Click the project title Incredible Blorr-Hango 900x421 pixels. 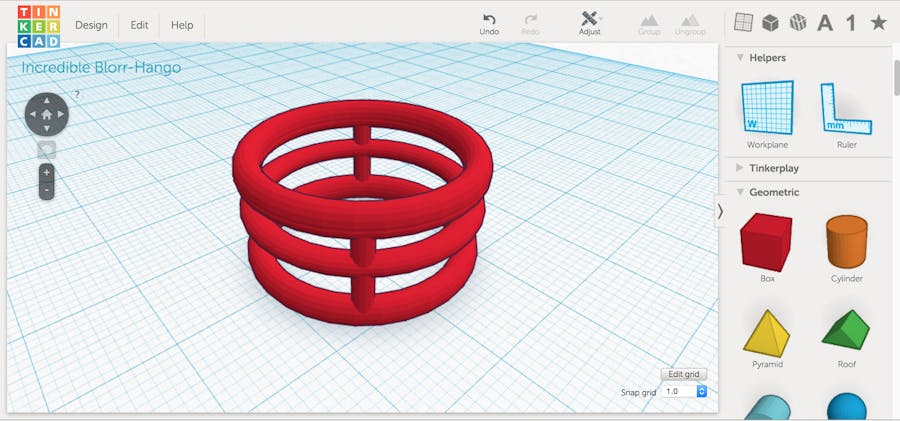click(101, 68)
